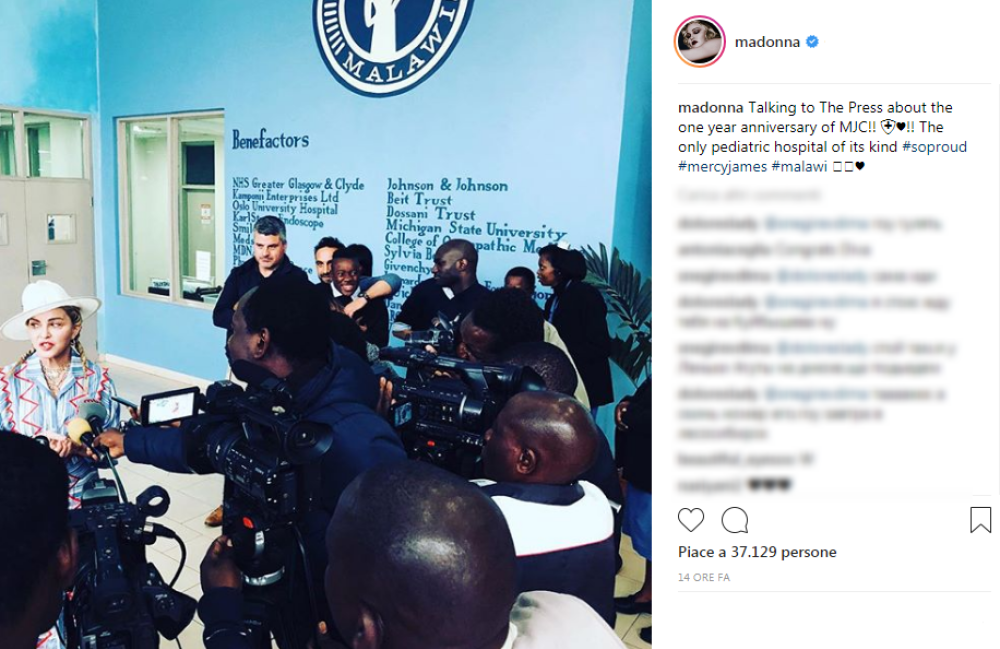Viewport: 1000px width, 649px height.
Task: Click the 14 ORE FA timestamp
Action: click(704, 577)
